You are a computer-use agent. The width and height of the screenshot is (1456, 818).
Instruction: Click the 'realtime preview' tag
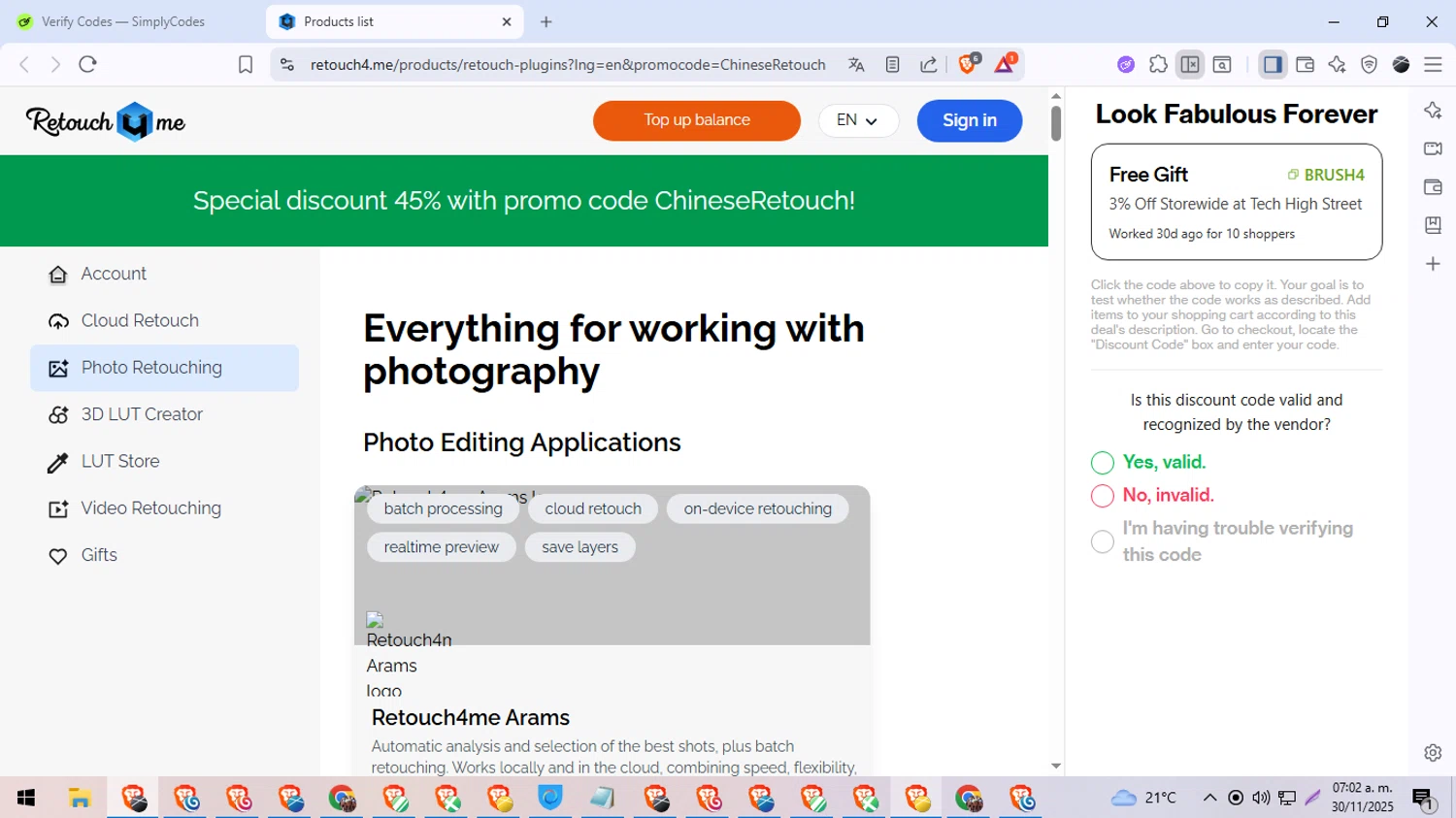442,547
